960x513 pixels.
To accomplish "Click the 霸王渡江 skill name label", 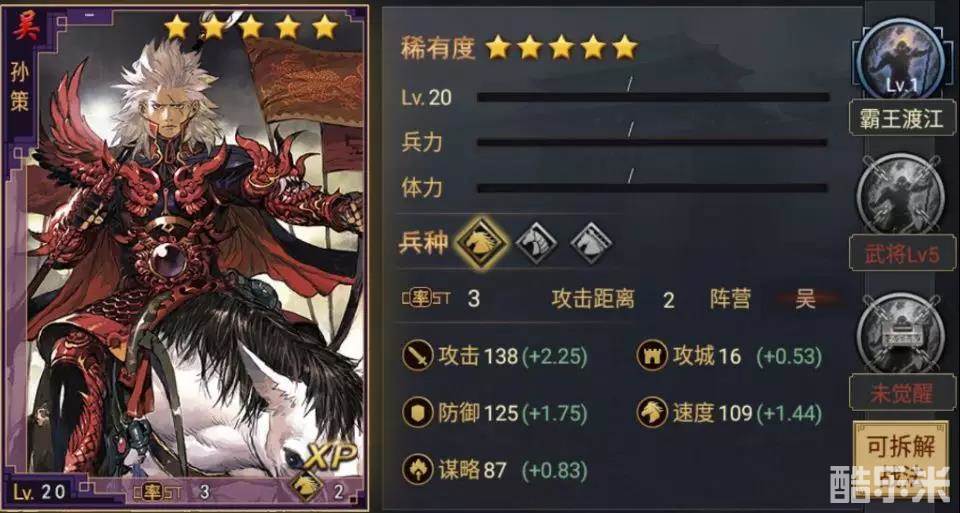I will (902, 118).
